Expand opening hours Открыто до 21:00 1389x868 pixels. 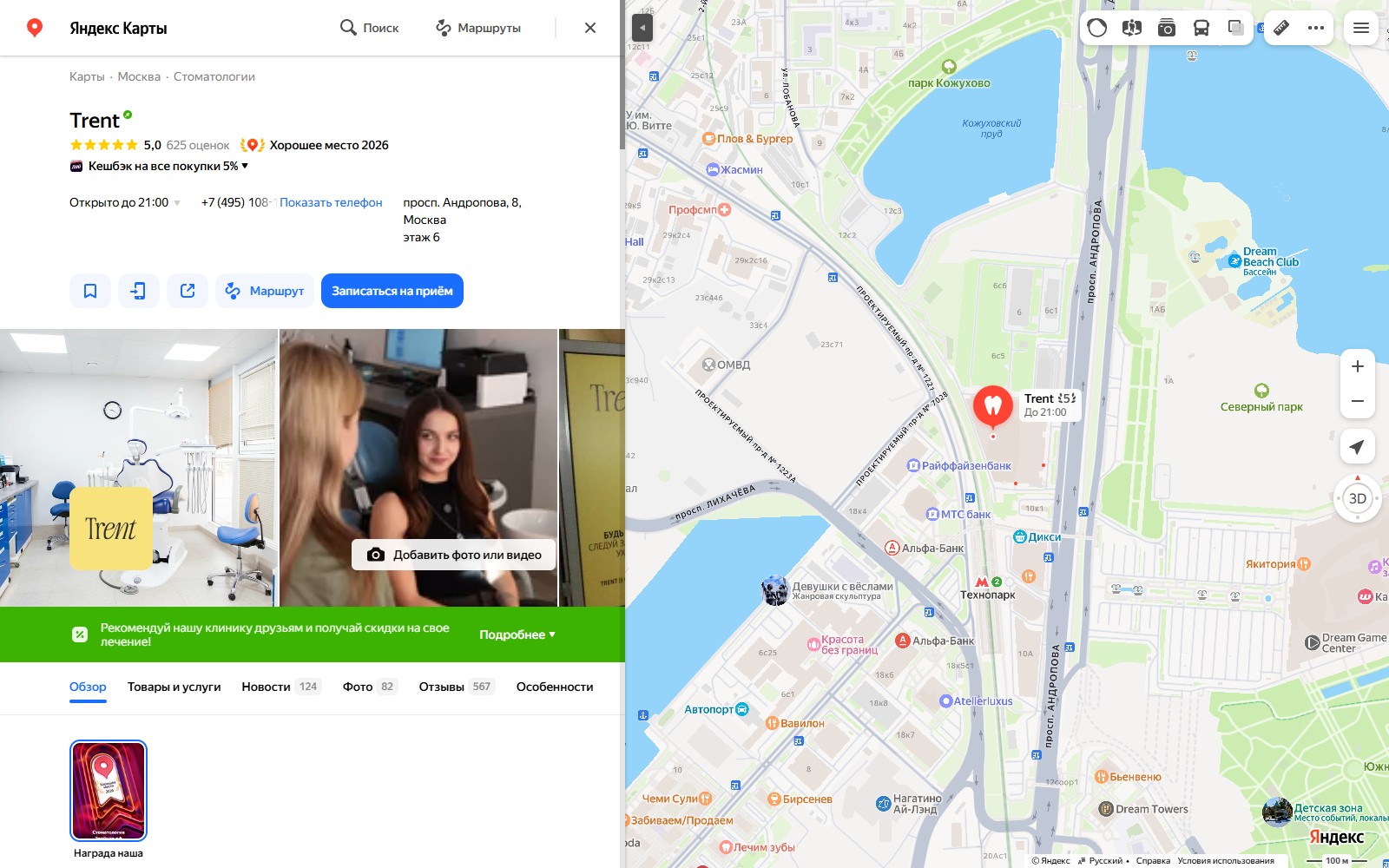125,202
